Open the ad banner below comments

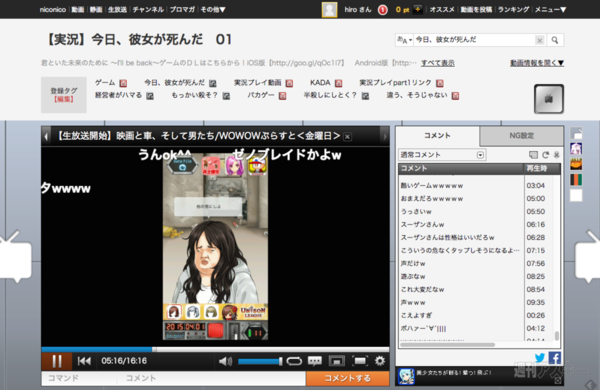click(479, 376)
